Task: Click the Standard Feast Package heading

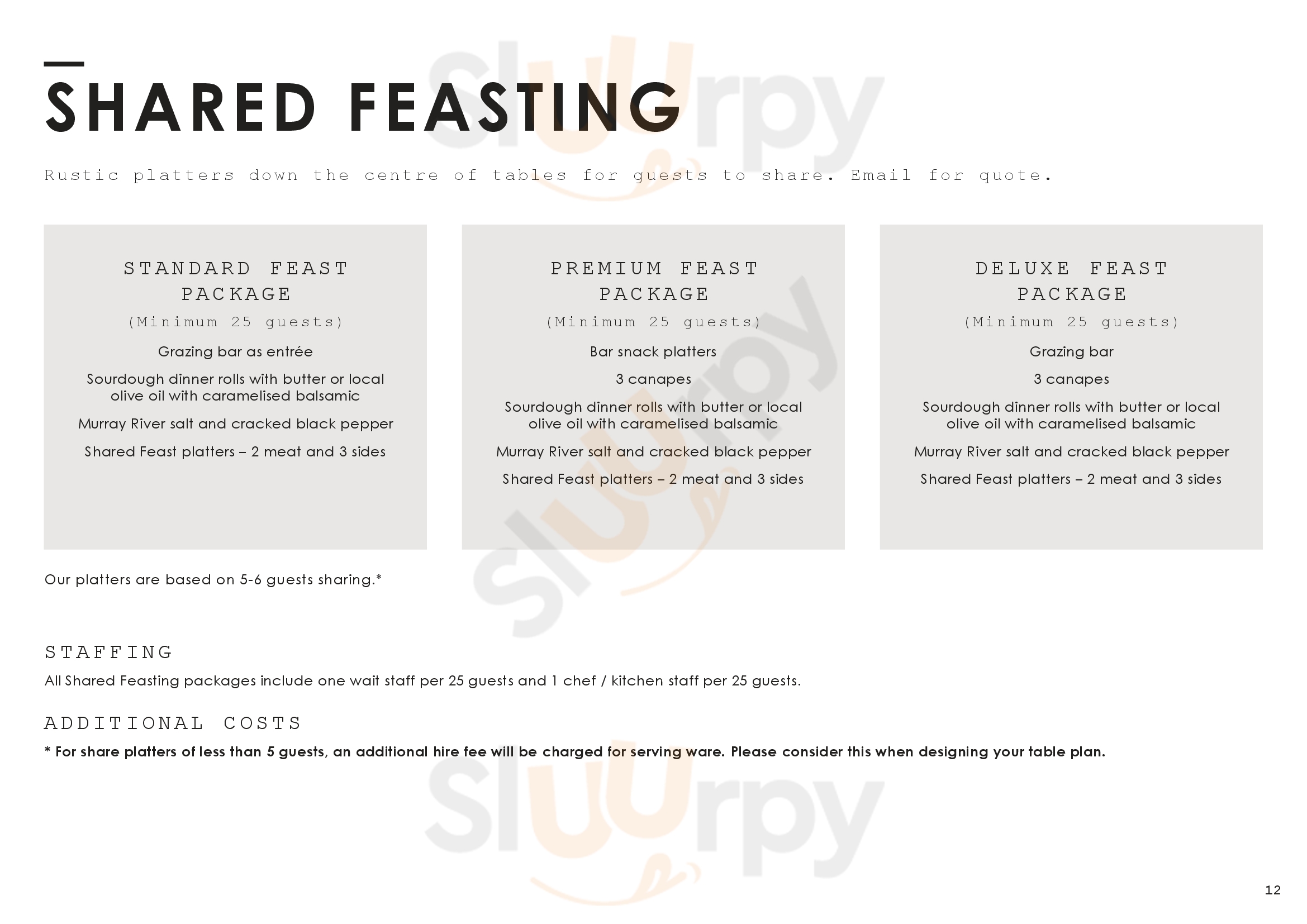Action: click(x=236, y=281)
